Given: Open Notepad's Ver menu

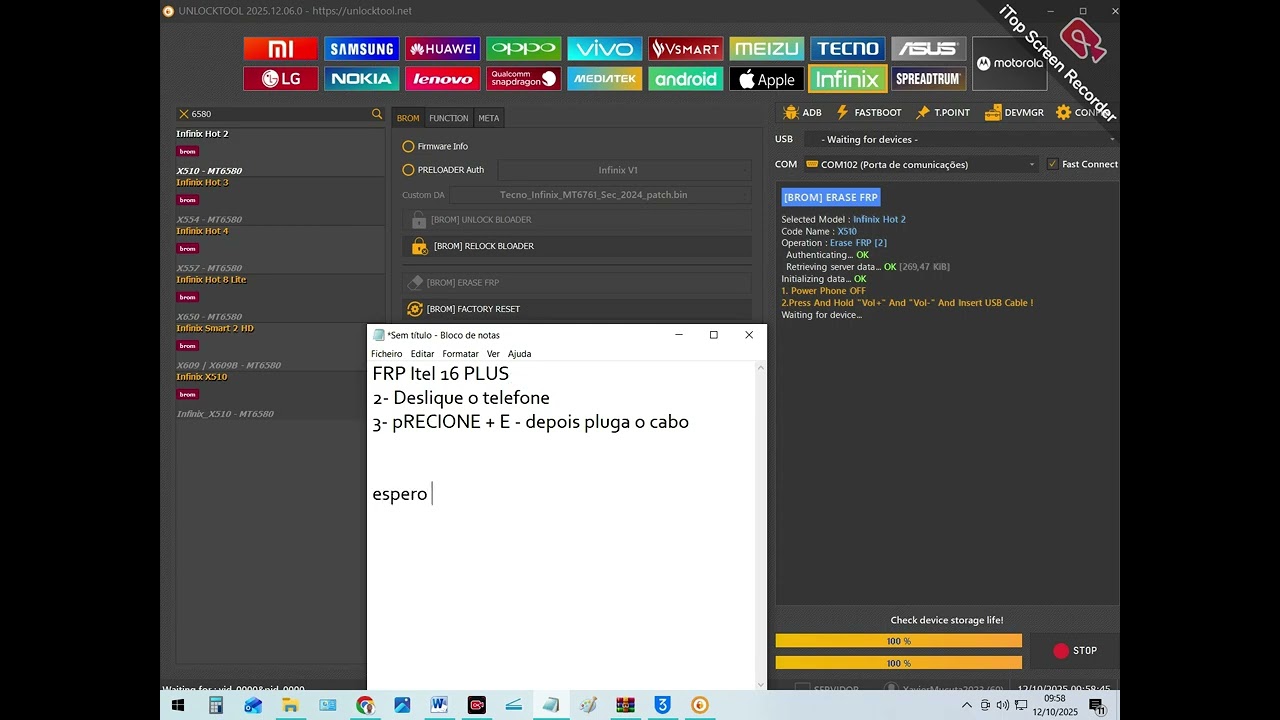Looking at the screenshot, I should (493, 354).
